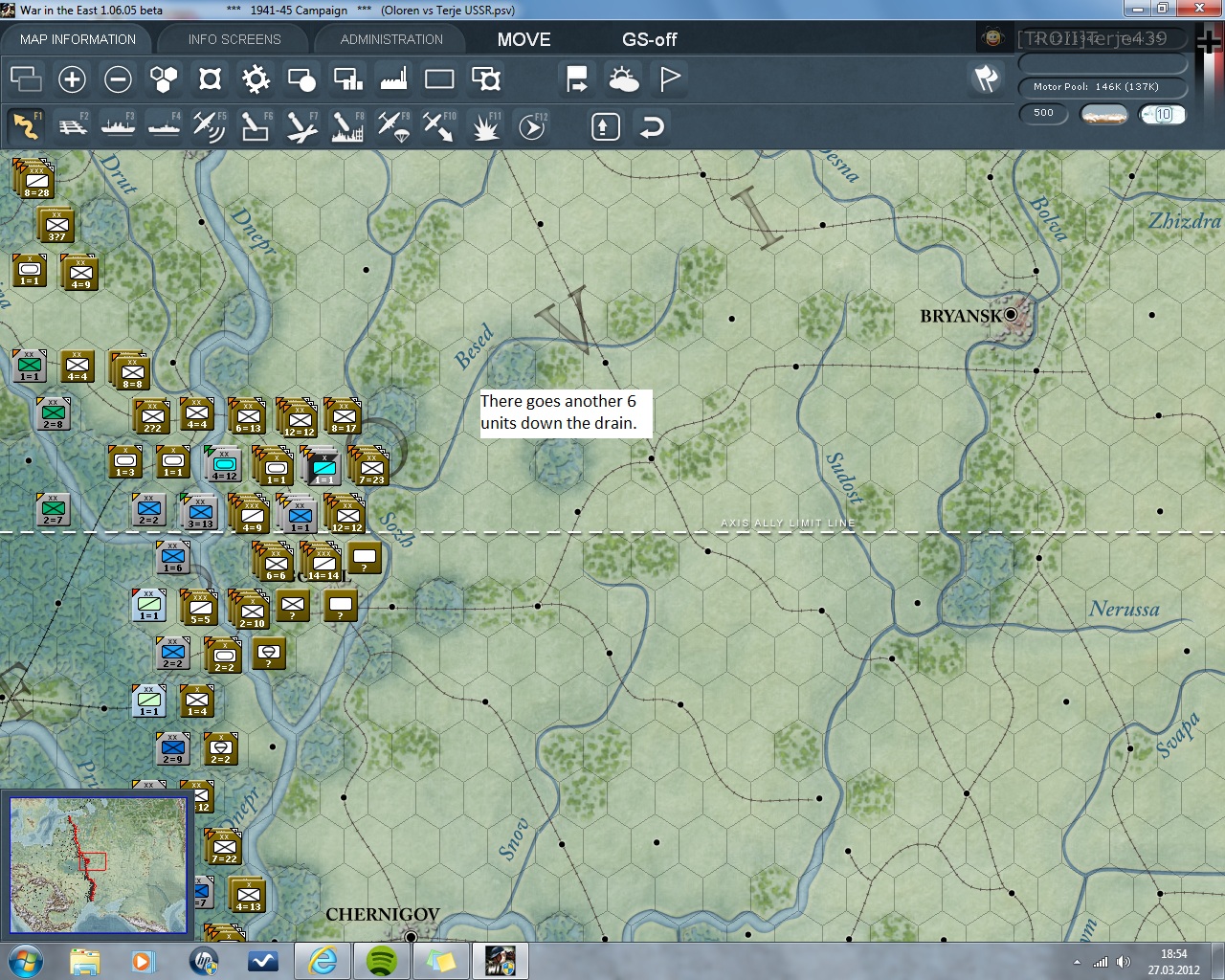Open the MAP INFORMATION tab

coord(78,39)
